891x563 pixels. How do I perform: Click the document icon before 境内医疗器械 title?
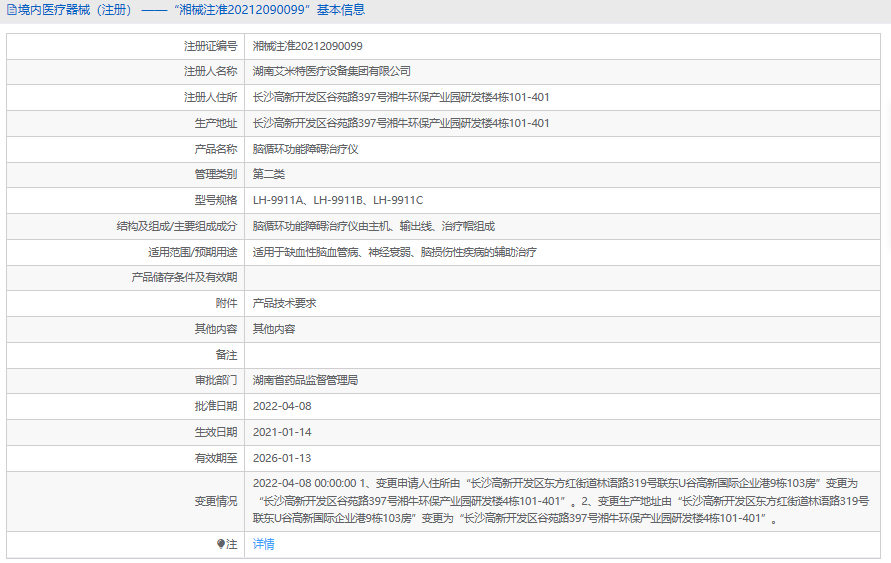[11, 10]
